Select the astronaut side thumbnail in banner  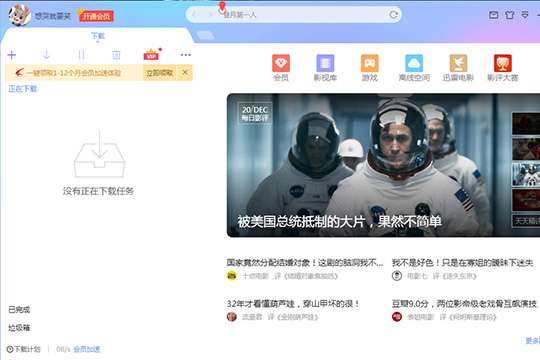click(526, 174)
